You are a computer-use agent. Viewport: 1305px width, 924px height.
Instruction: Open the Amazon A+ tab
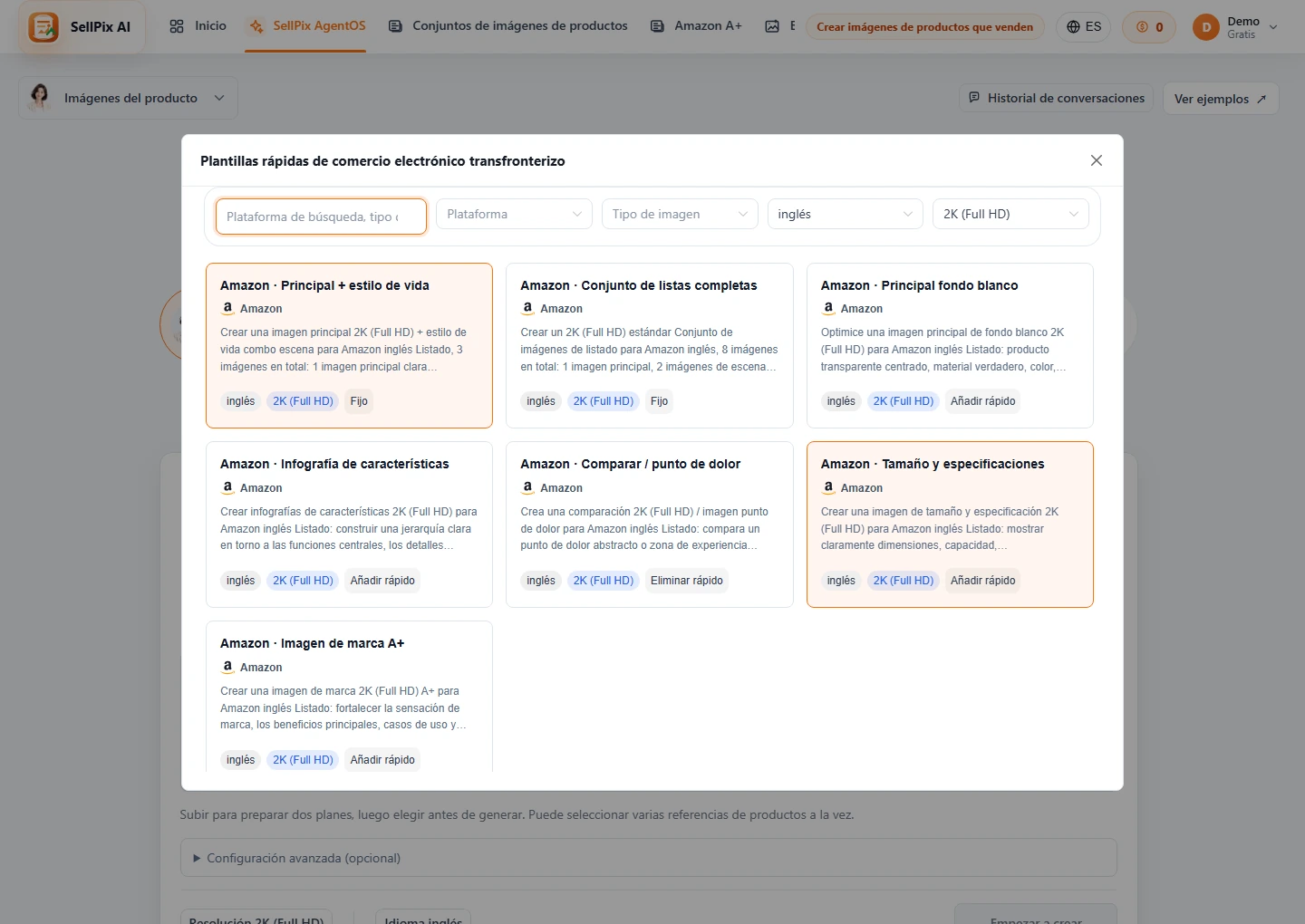click(x=696, y=26)
